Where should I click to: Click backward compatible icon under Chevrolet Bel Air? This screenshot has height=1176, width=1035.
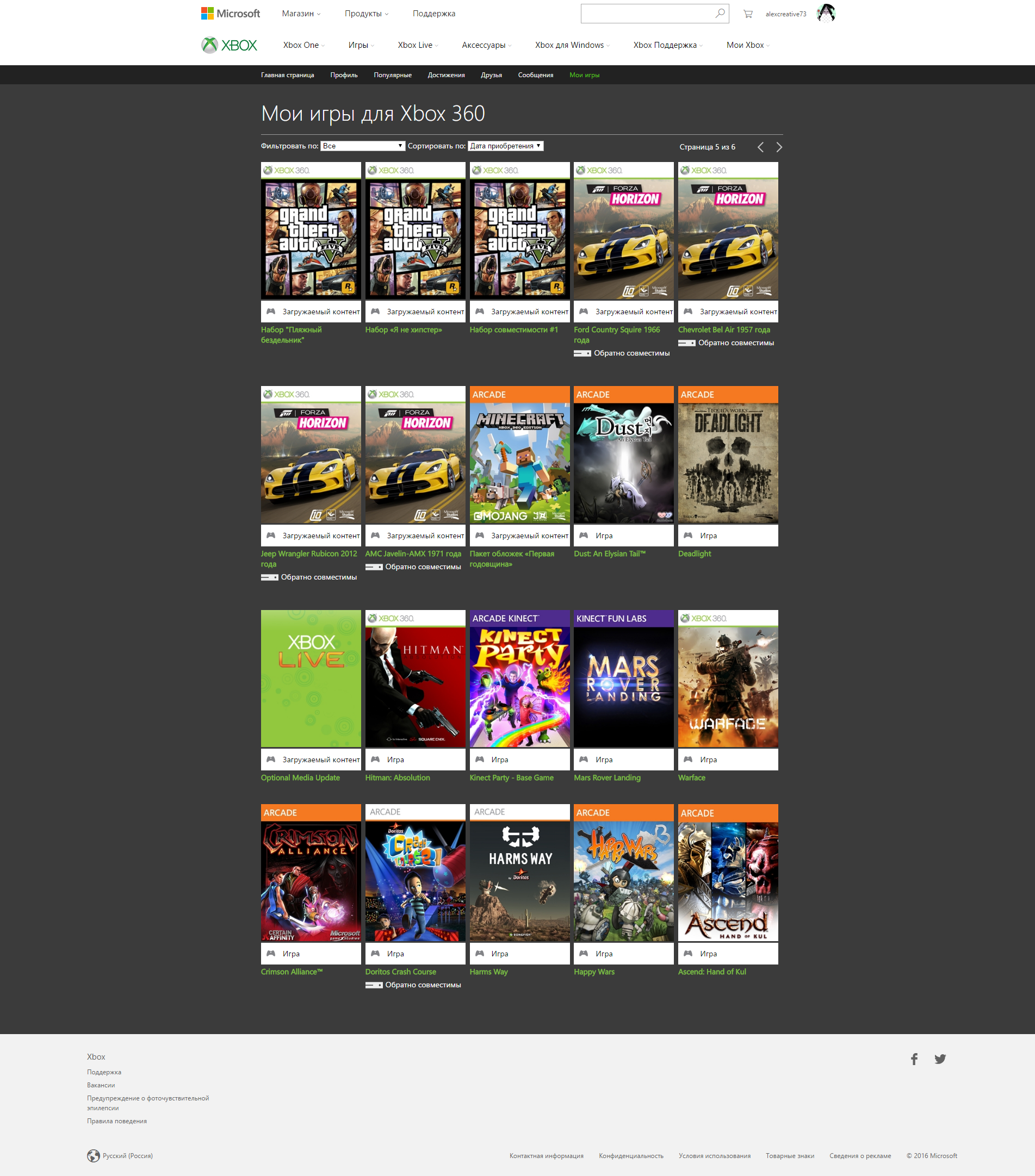coord(687,343)
